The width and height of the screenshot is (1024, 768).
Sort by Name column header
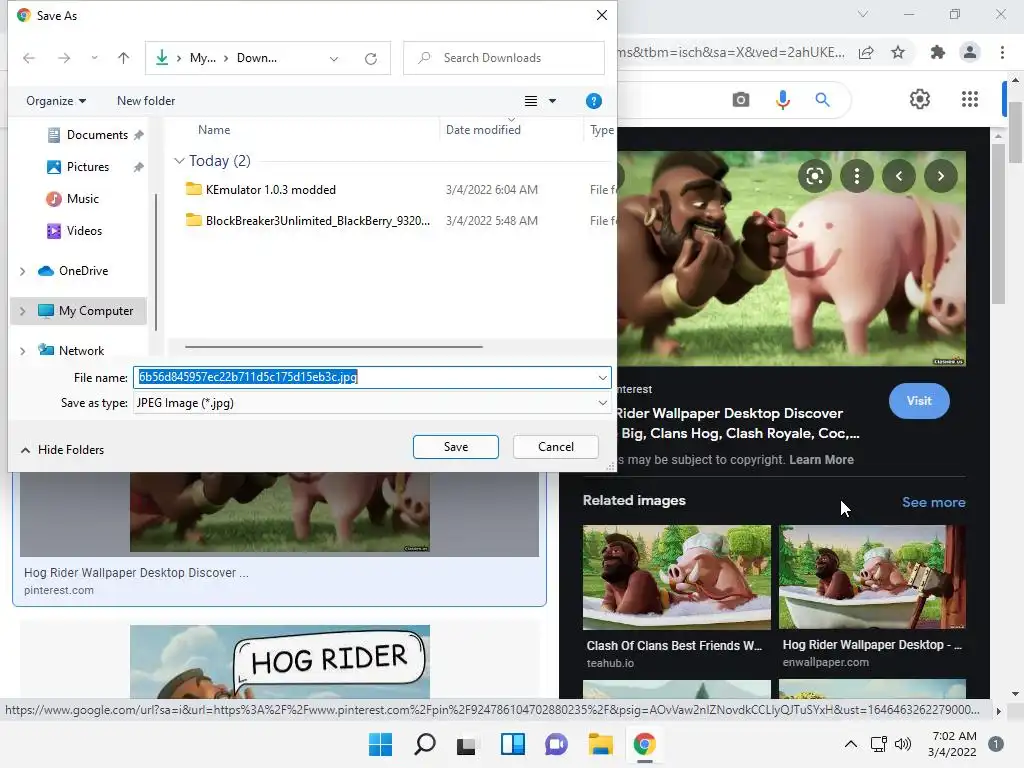pos(214,130)
